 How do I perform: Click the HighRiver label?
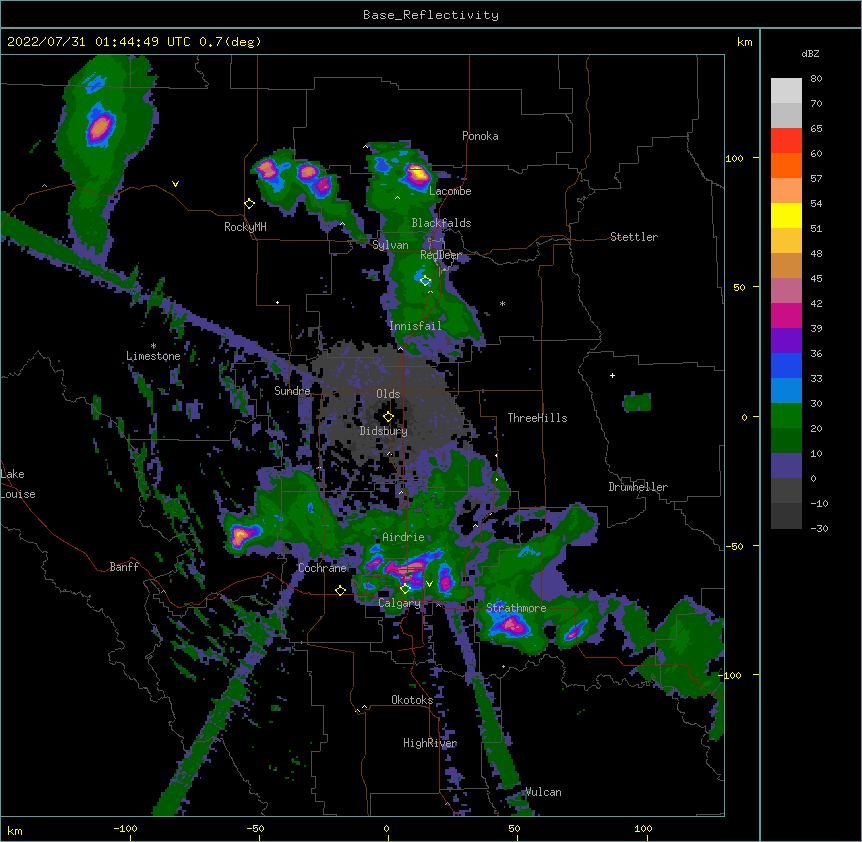pyautogui.click(x=430, y=743)
